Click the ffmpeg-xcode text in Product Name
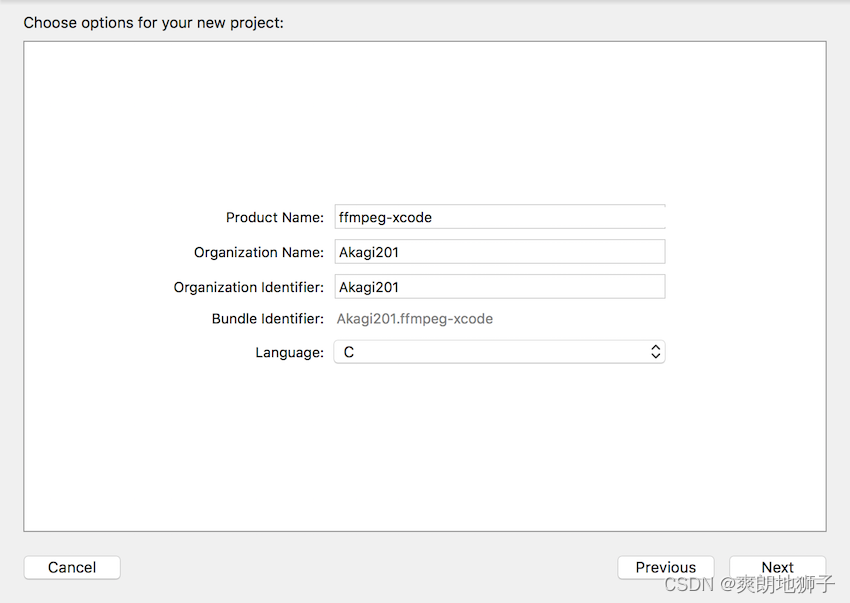Screen dimensions: 850x603 [385, 217]
